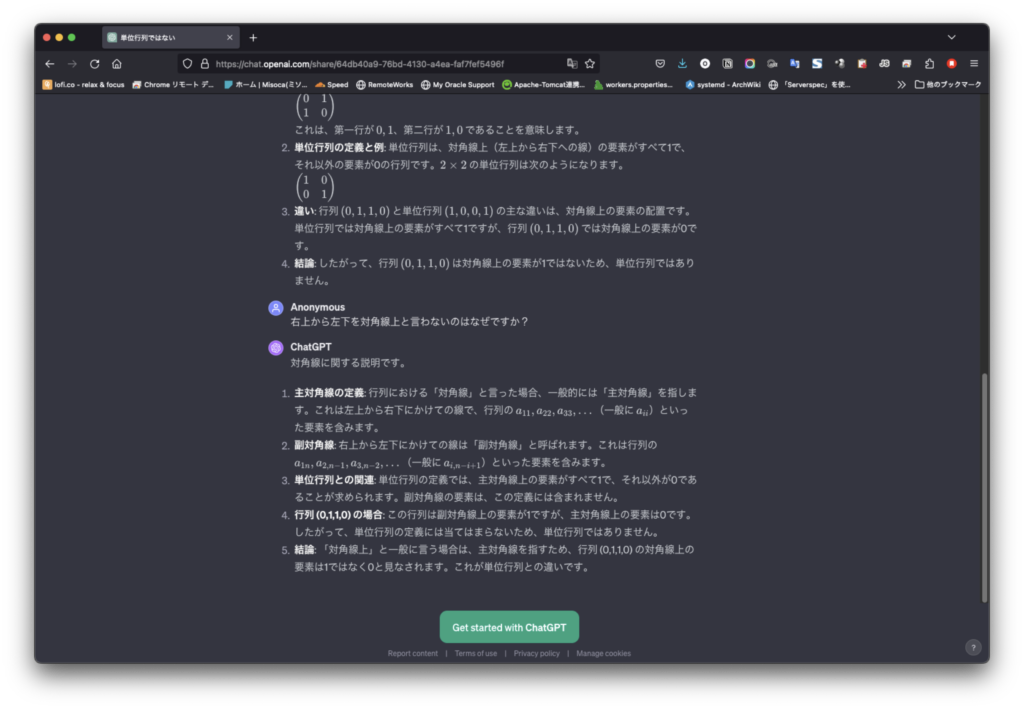Screen dimensions: 1024x709
Task: Open the 他のブックマーク bookmarks folder
Action: tap(948, 85)
